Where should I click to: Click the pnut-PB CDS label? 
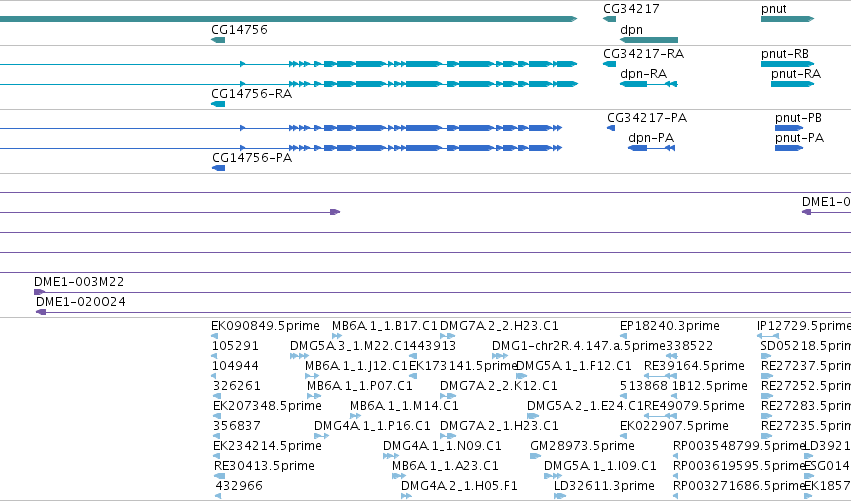pyautogui.click(x=798, y=118)
